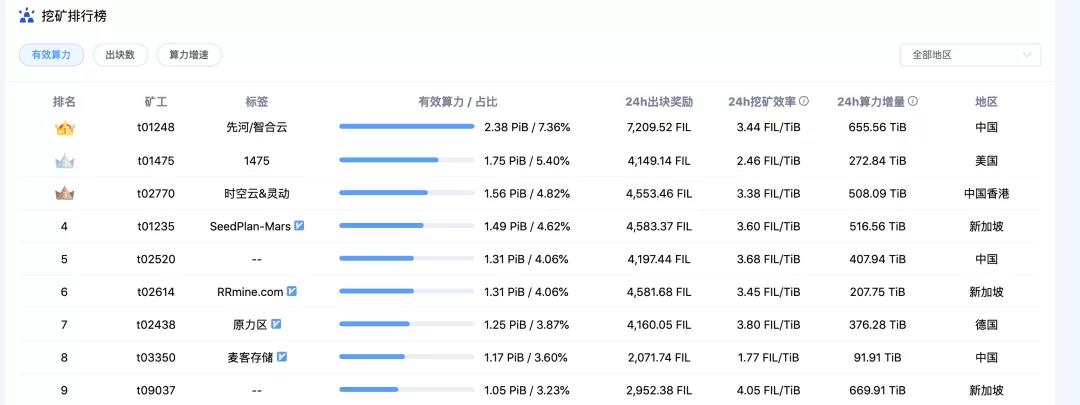Click the 2,071.74 FIL reward value
Screen dimensions: 1080x405
(x=658, y=357)
